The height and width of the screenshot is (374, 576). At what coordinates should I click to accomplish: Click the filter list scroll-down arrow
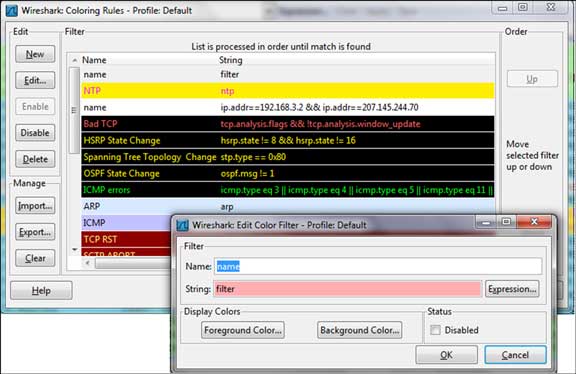click(x=75, y=249)
